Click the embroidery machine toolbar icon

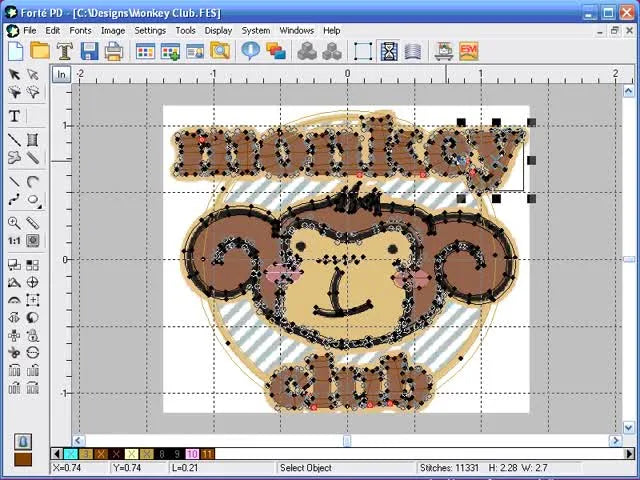pos(444,51)
